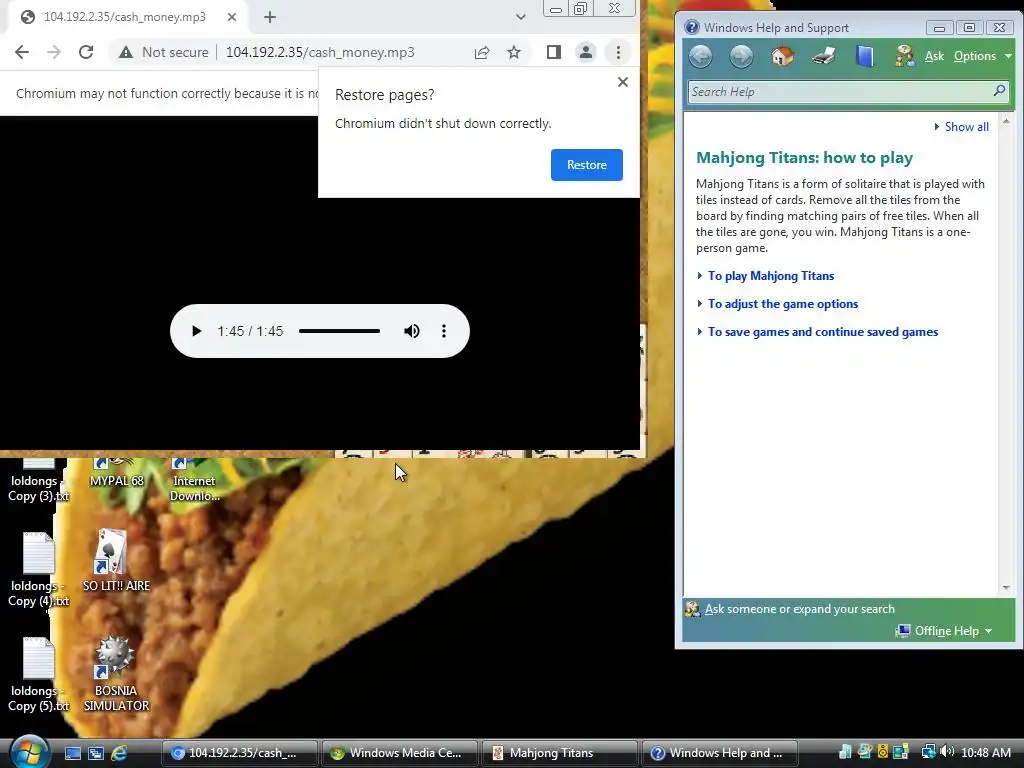Click the Chromium profile avatar icon

pyautogui.click(x=586, y=52)
